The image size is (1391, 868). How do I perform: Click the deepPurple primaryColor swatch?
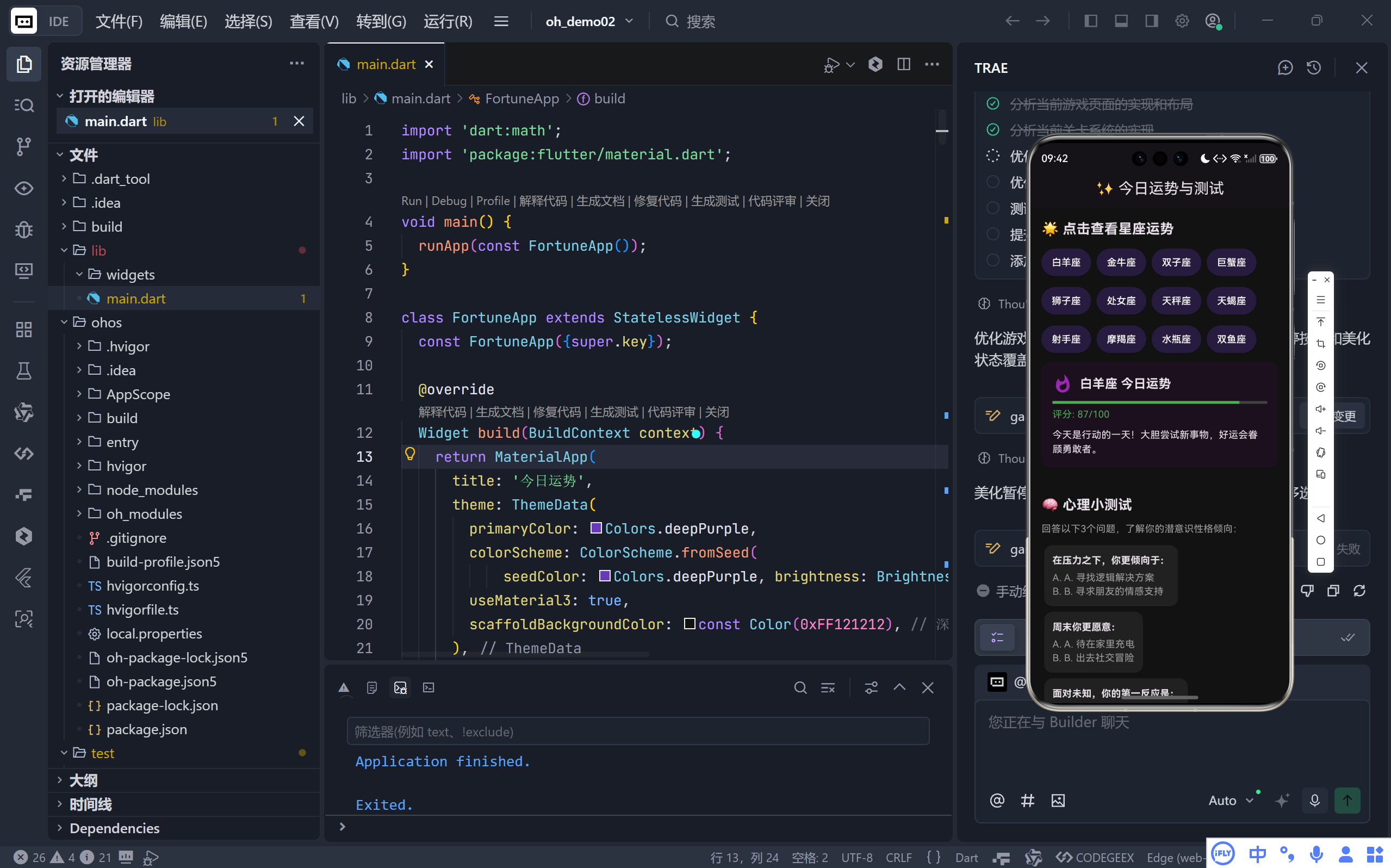point(595,528)
